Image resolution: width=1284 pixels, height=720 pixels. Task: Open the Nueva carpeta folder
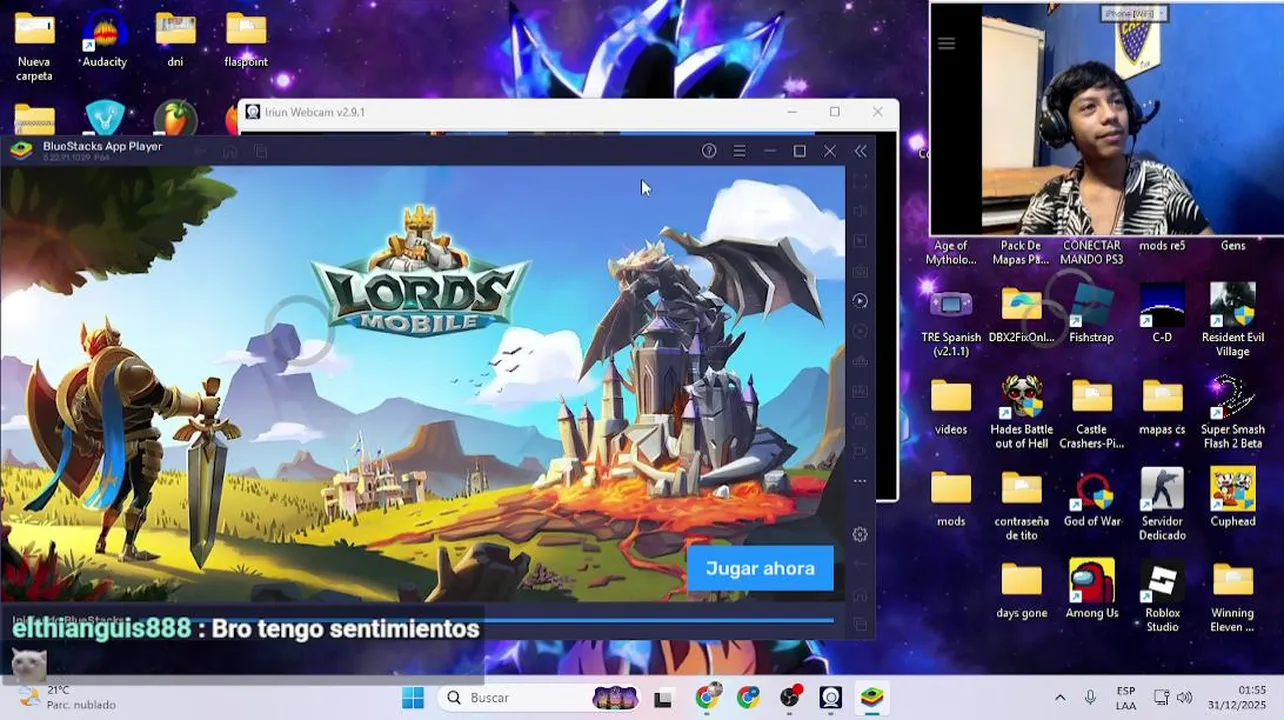coord(34,46)
